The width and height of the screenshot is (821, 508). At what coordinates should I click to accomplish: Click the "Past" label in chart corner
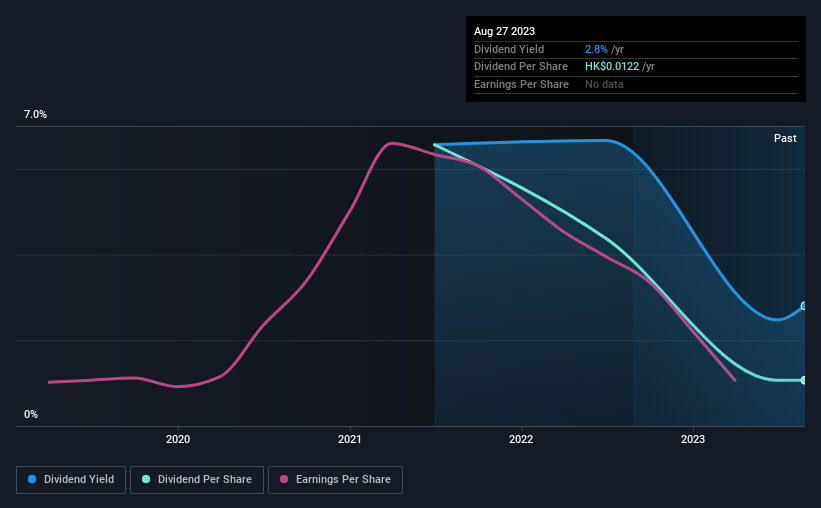(785, 138)
